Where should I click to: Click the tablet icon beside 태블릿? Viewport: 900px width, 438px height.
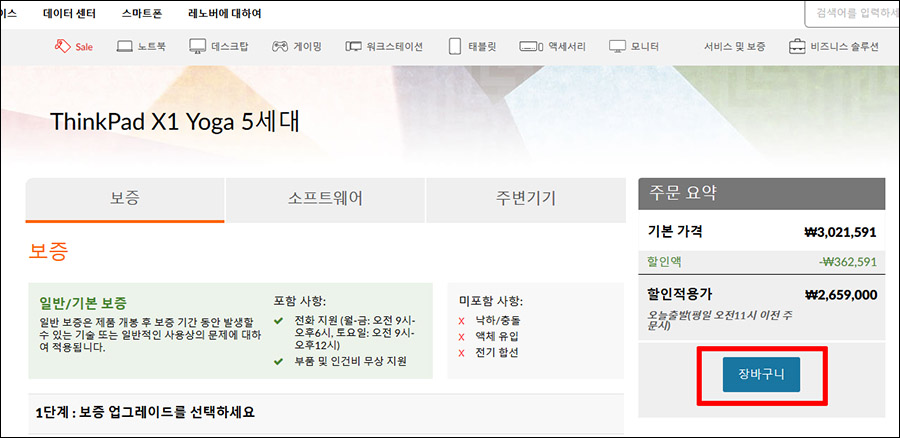pyautogui.click(x=455, y=46)
